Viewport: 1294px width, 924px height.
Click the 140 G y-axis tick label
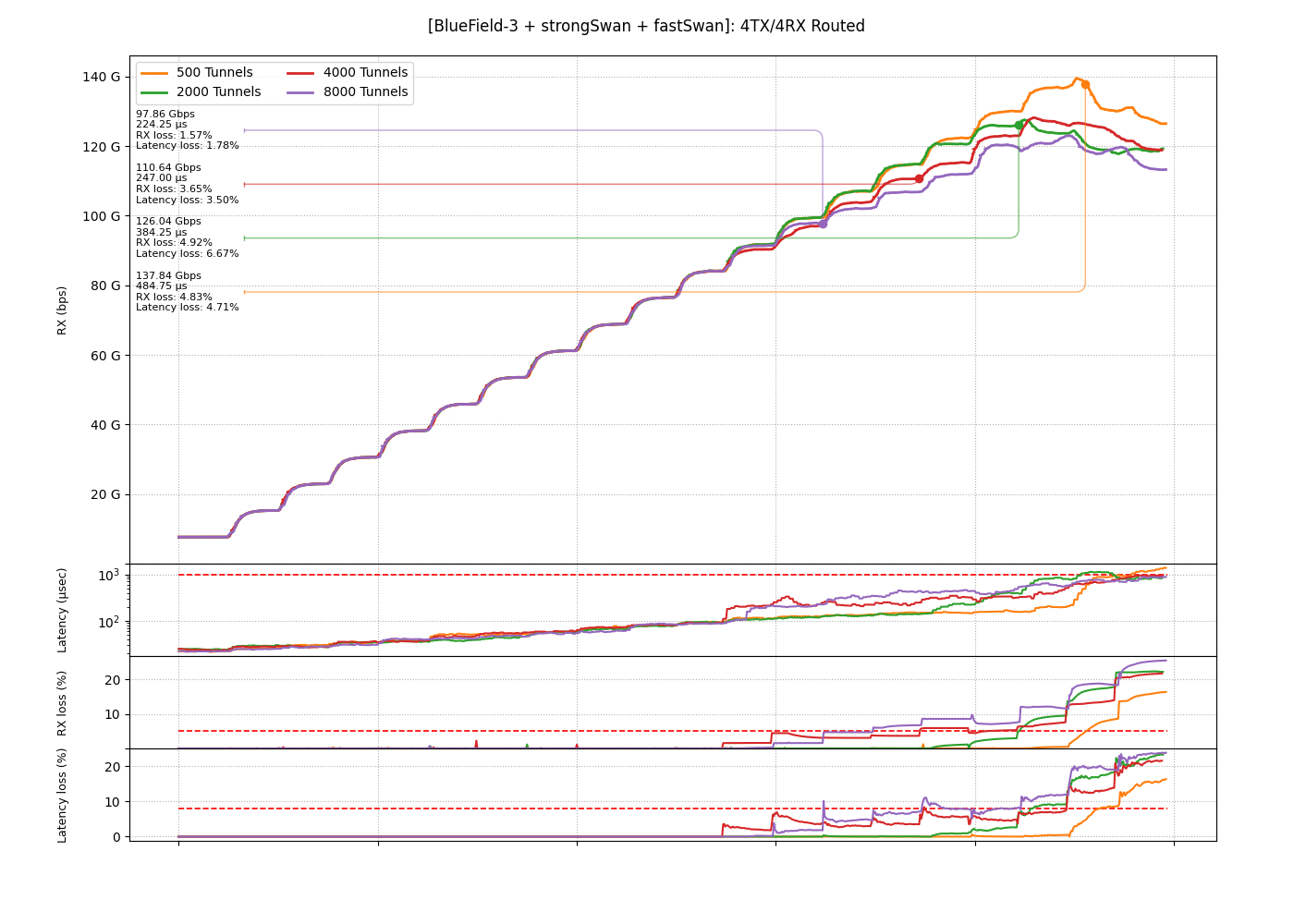tap(102, 77)
